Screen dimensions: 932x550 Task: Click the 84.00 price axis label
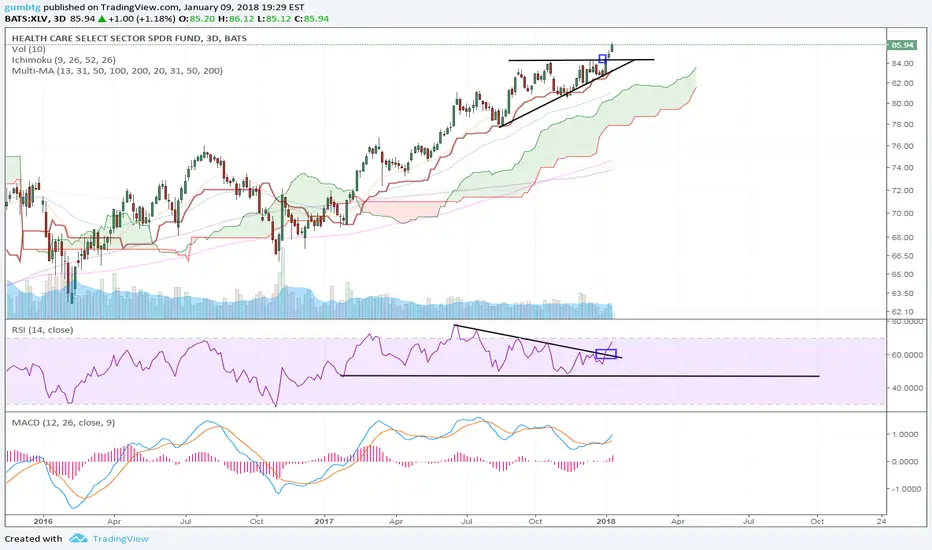coord(902,64)
